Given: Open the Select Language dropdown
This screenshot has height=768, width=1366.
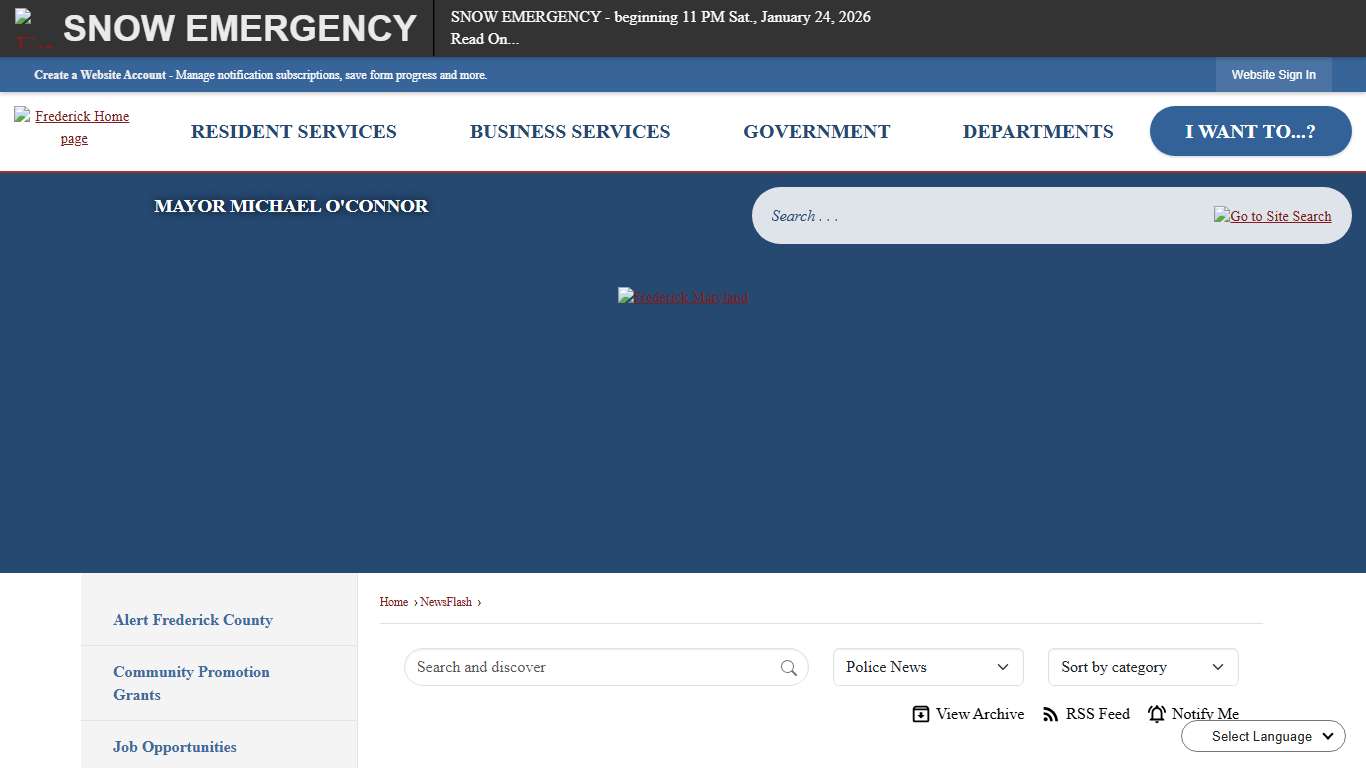Looking at the screenshot, I should pyautogui.click(x=1263, y=736).
